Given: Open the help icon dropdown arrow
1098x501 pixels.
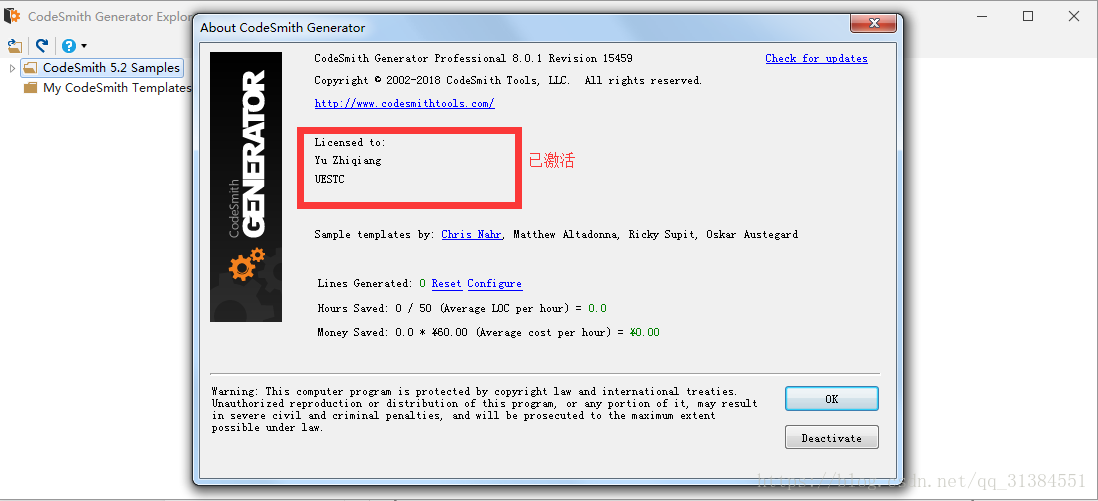Looking at the screenshot, I should point(84,46).
